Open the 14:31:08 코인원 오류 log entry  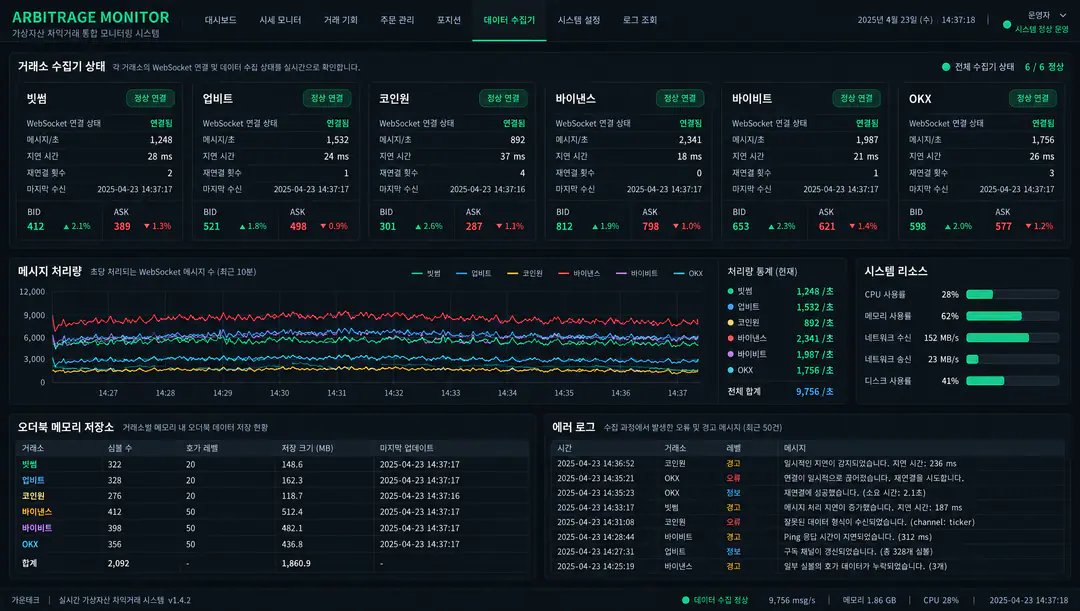click(x=808, y=522)
